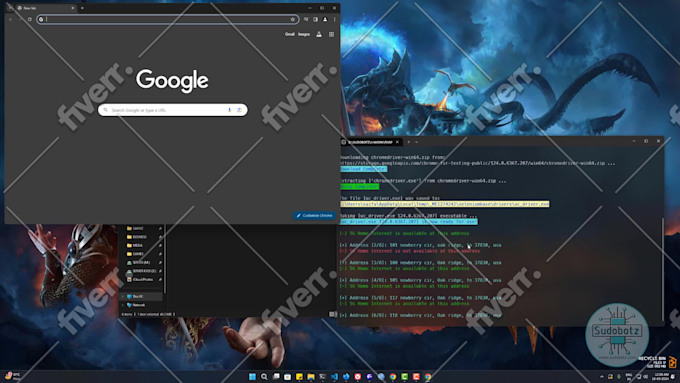Click the Google search box
The width and height of the screenshot is (680, 383).
point(173,110)
